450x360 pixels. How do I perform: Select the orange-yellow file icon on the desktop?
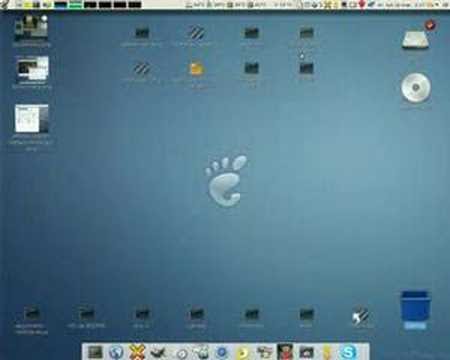pos(196,68)
